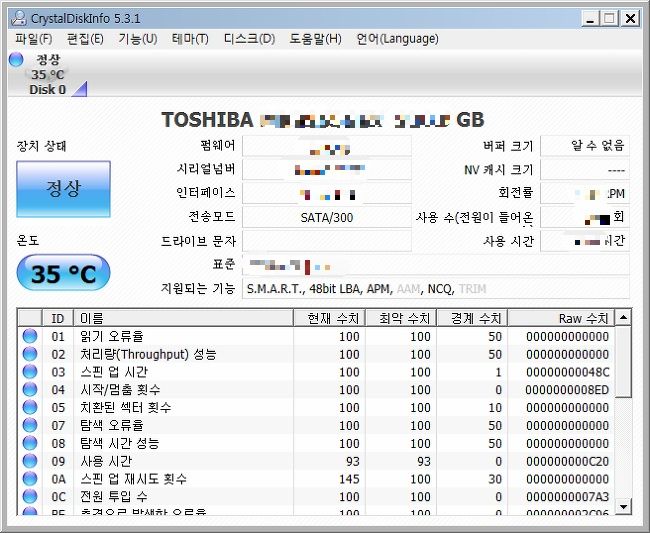650x533 pixels.
Task: Click the 정상 health status button
Action: point(63,189)
